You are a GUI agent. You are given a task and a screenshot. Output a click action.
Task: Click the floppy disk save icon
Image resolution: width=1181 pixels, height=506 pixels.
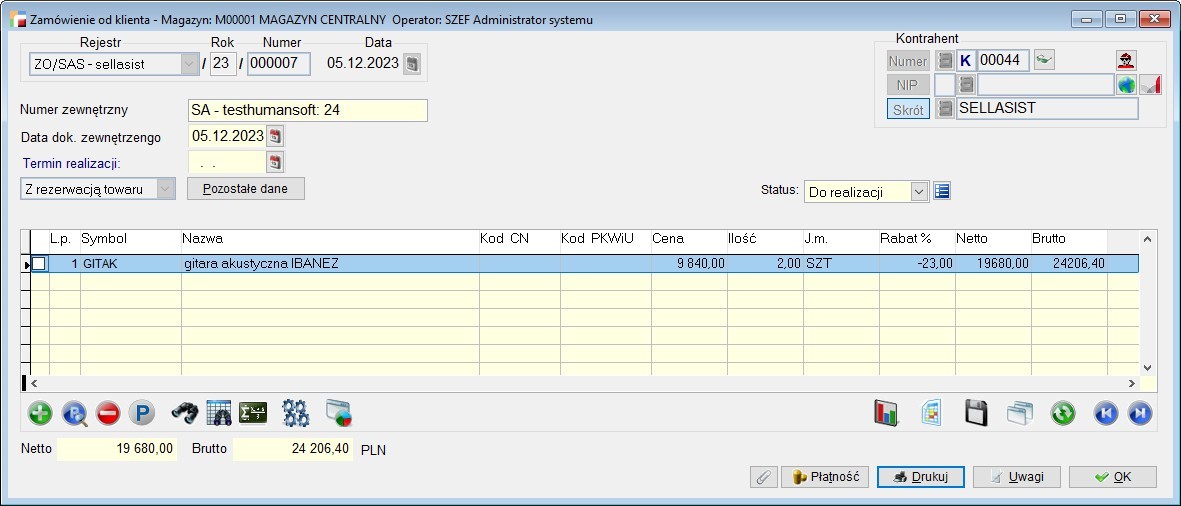pos(976,413)
